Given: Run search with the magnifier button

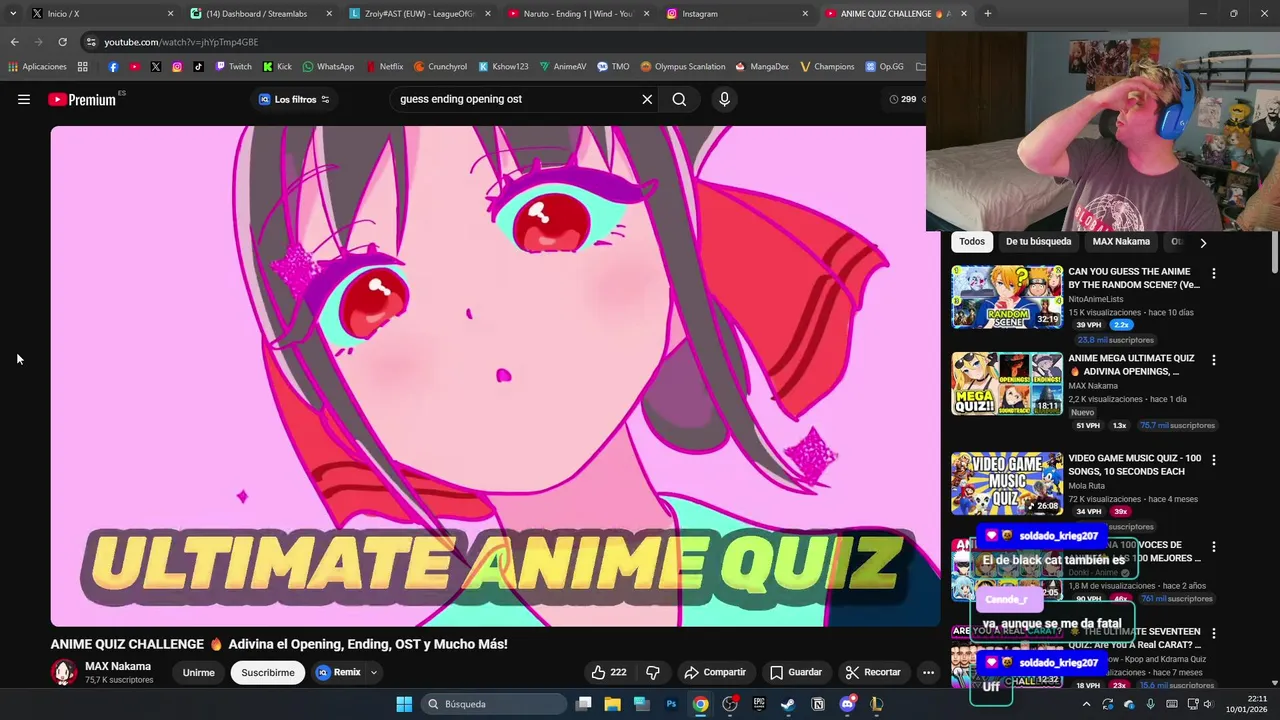Looking at the screenshot, I should tap(679, 99).
